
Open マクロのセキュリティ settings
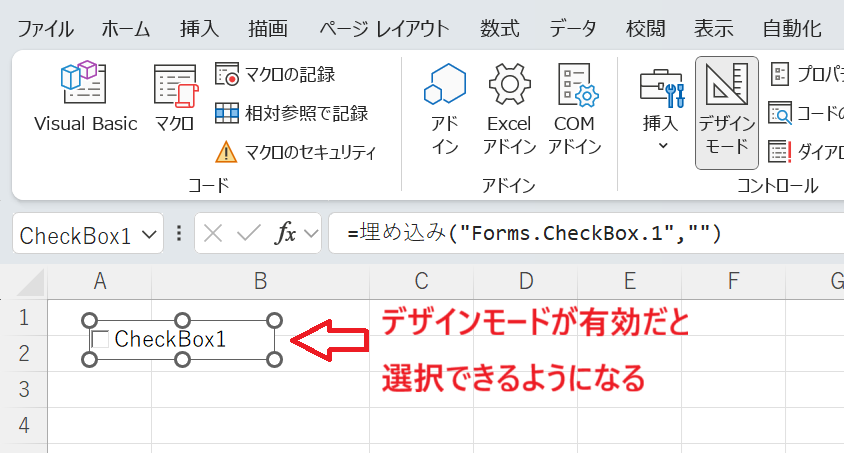click(296, 152)
